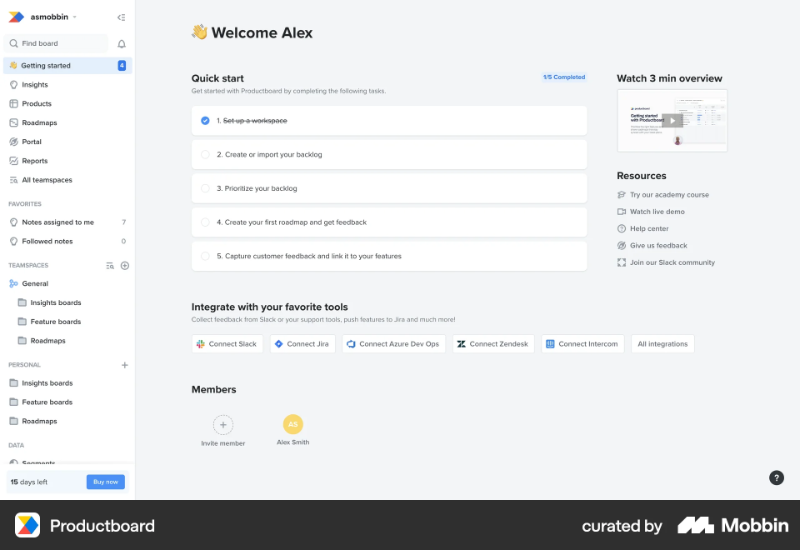Open Alex Smith member avatar

pyautogui.click(x=293, y=424)
